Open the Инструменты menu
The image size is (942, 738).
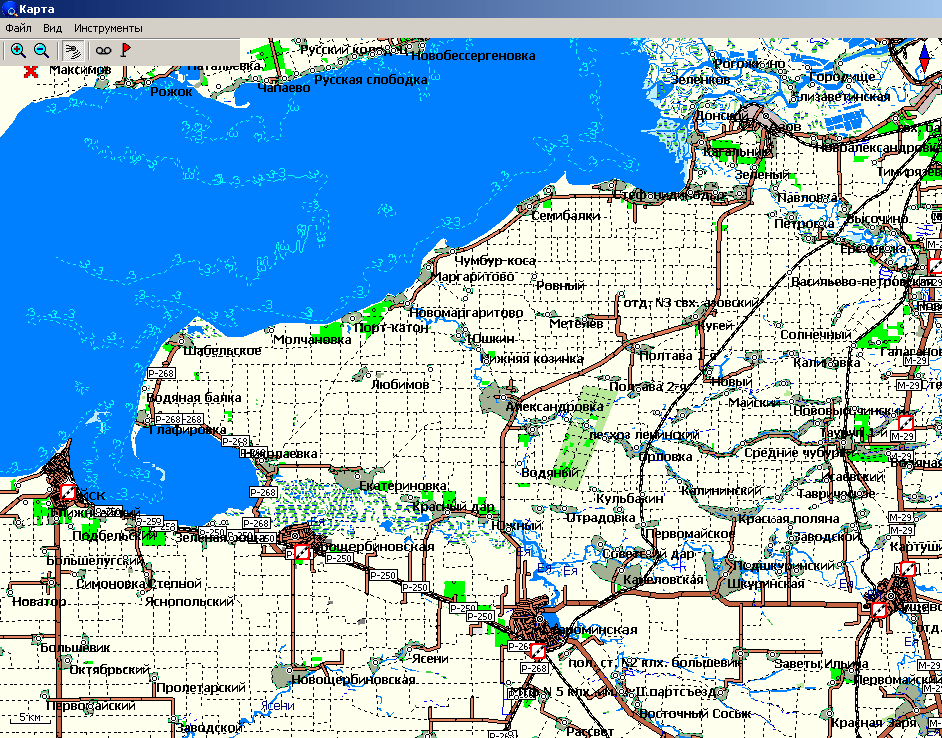(x=108, y=28)
